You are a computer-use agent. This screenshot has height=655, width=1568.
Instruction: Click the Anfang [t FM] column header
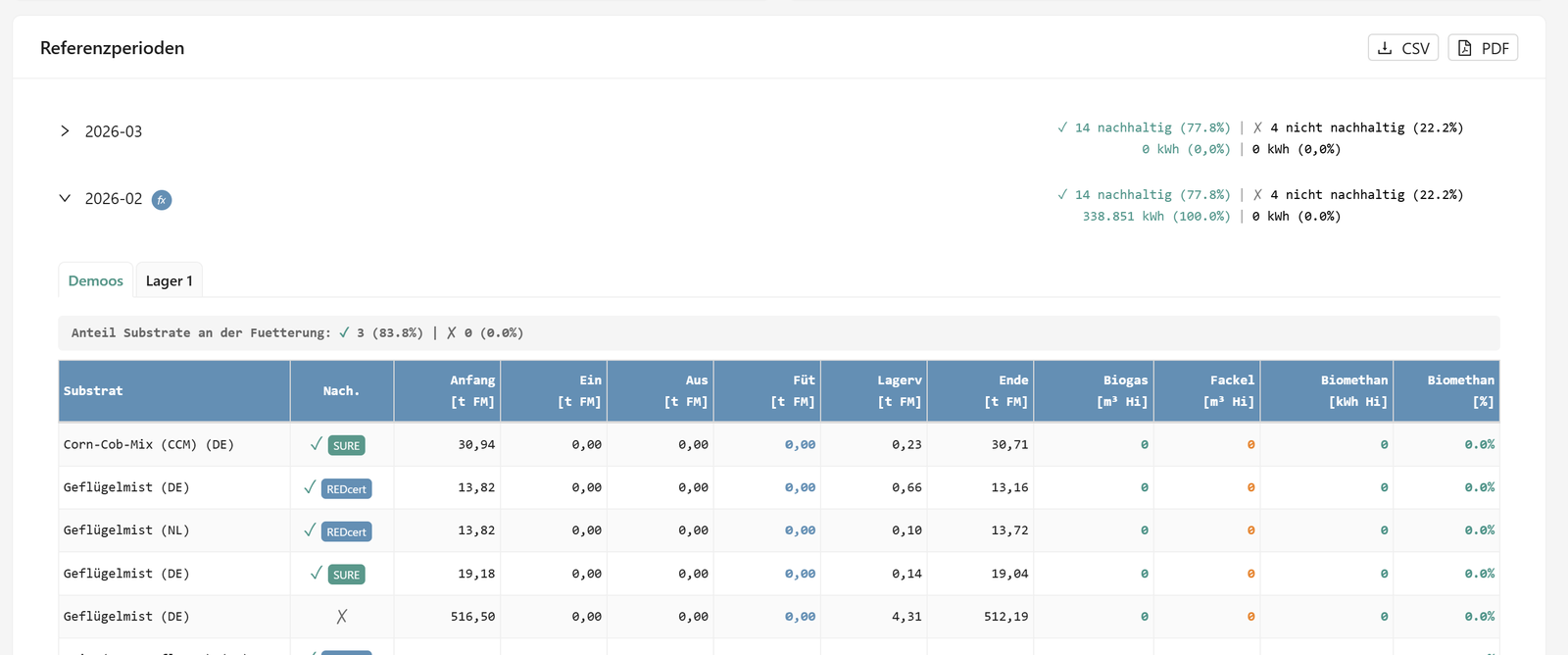coord(447,391)
